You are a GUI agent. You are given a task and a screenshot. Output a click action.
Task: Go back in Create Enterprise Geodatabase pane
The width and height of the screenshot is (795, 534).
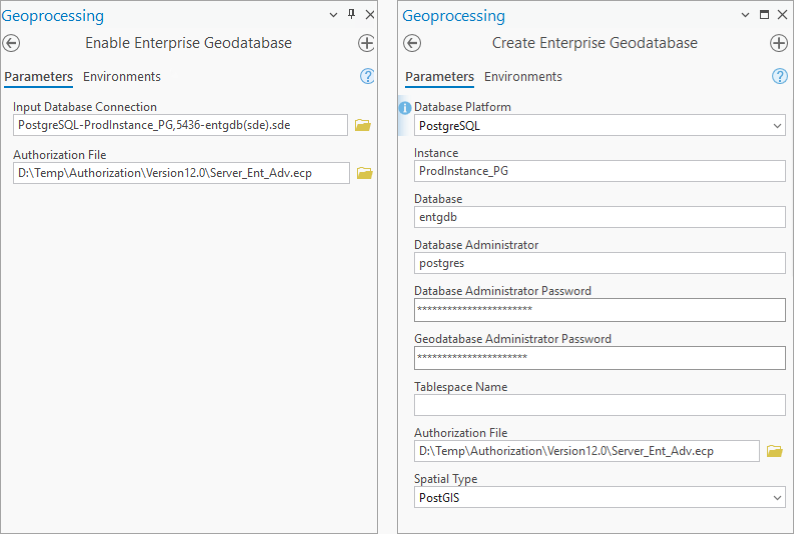412,43
